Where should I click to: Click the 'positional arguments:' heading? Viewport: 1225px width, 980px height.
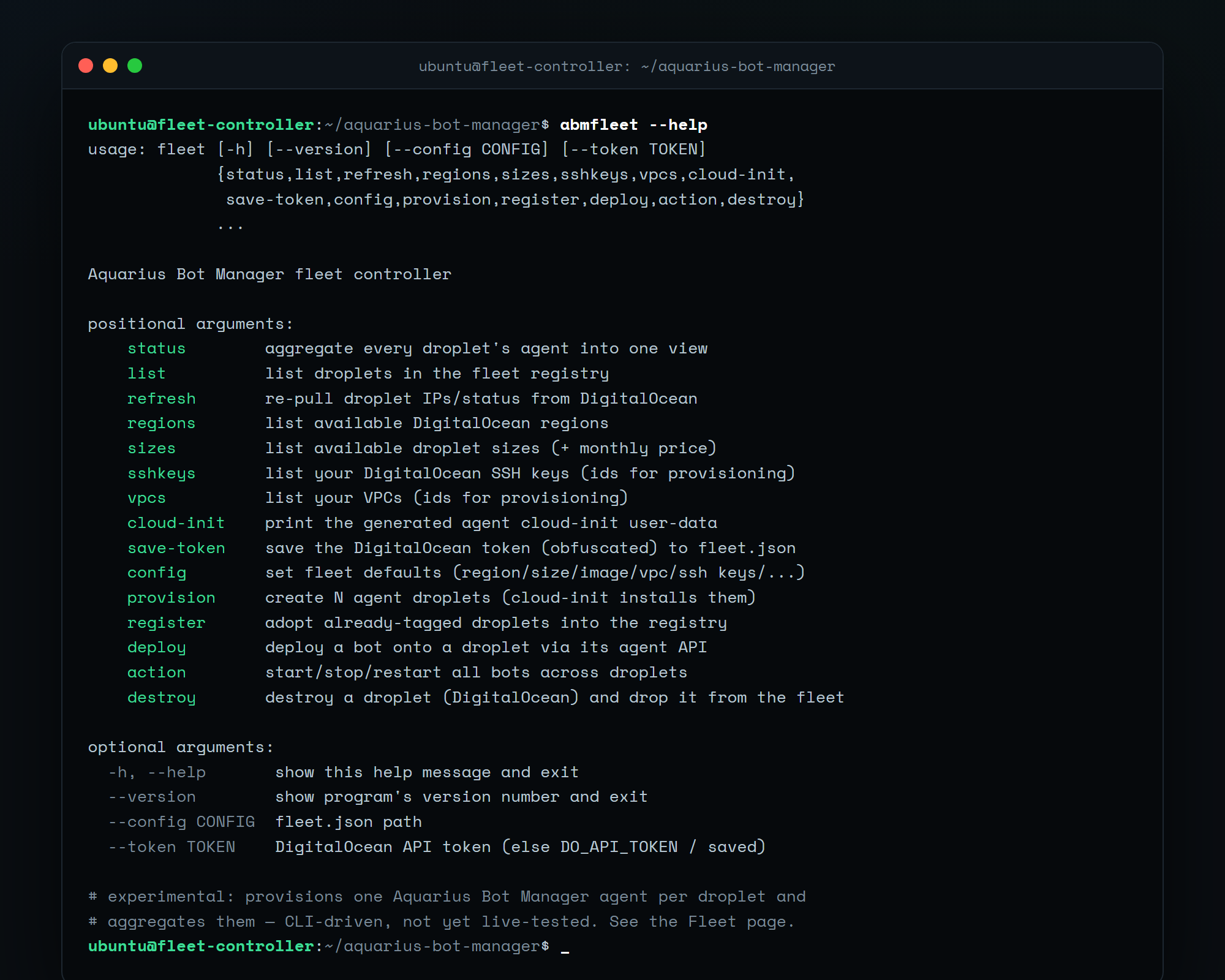point(190,324)
